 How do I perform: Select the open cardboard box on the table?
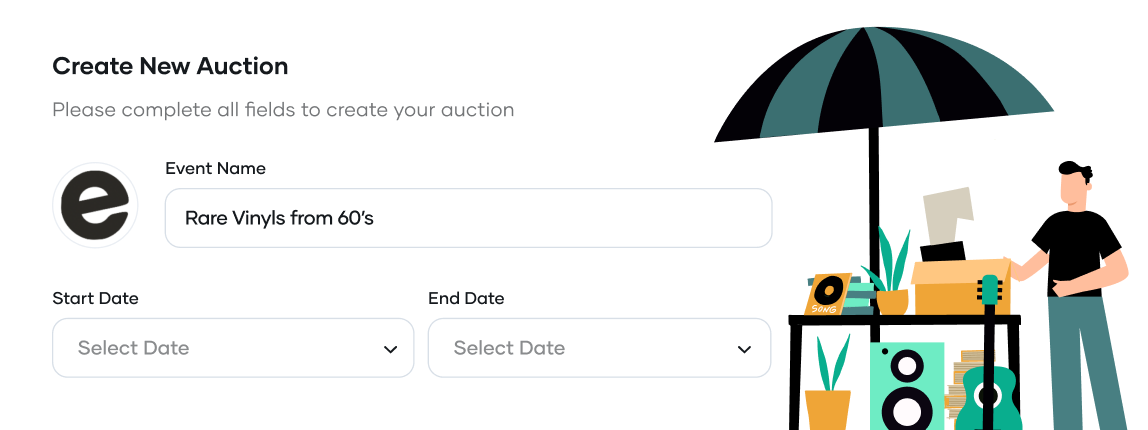pyautogui.click(x=958, y=288)
